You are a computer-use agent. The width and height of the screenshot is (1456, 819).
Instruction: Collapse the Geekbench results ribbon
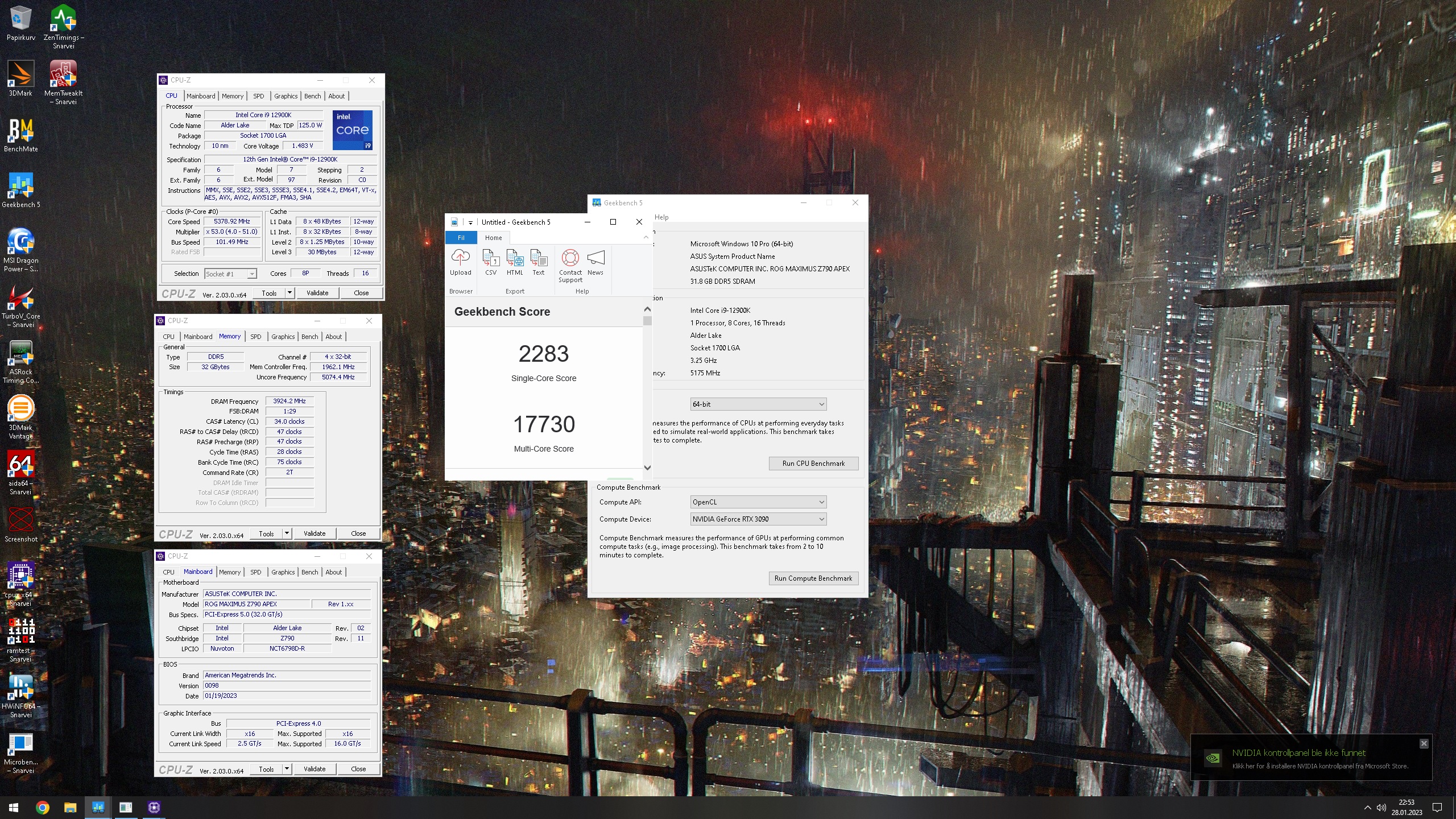click(646, 237)
